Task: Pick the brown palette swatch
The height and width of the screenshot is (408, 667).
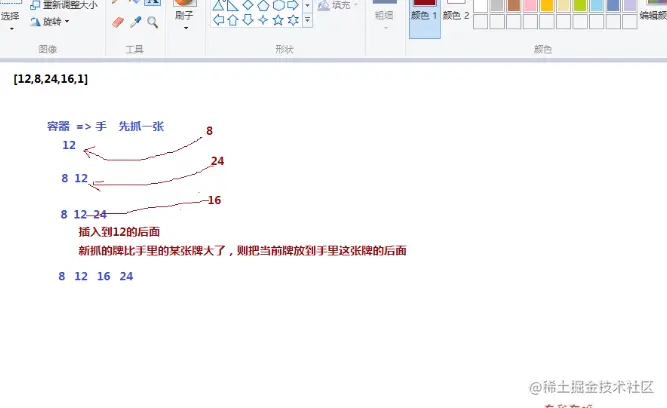Action: point(513,5)
